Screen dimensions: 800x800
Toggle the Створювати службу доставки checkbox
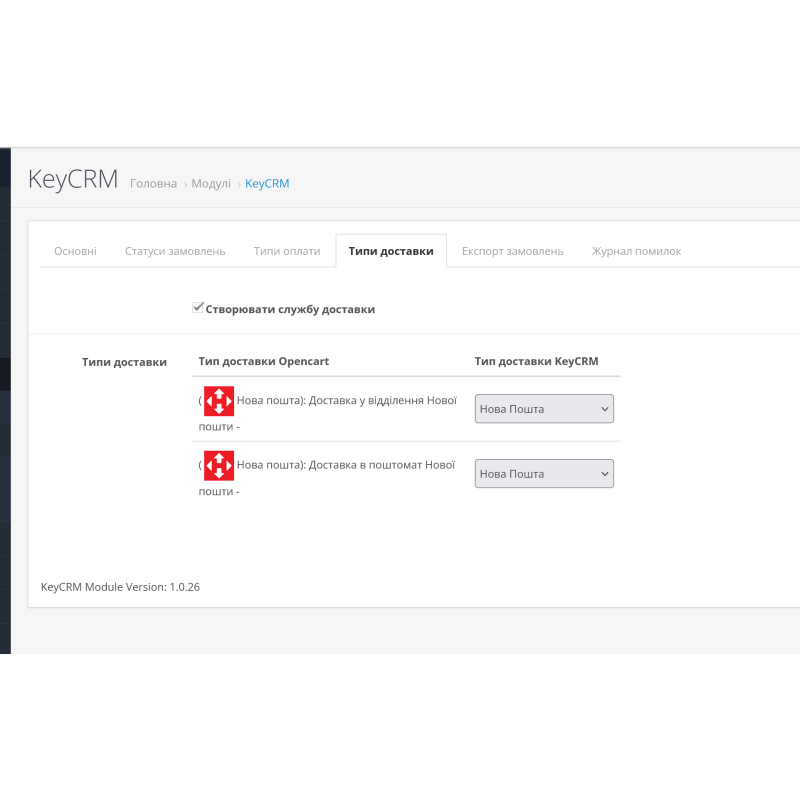pos(198,306)
